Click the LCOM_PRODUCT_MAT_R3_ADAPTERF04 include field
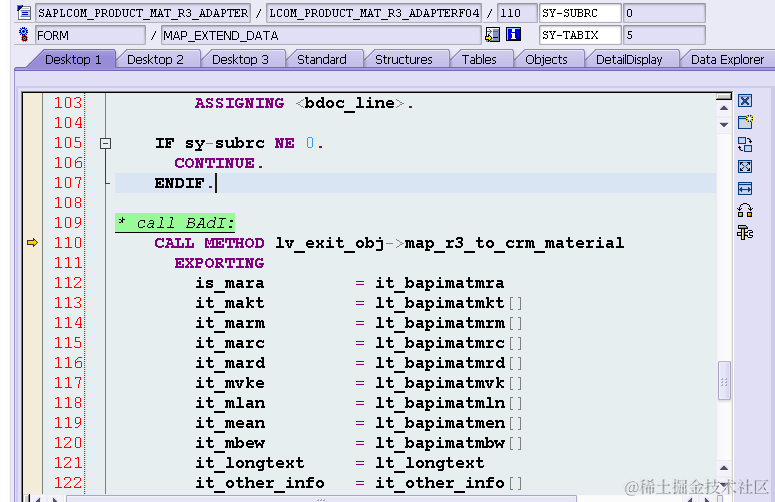Screen dimensions: 775x502 (x=374, y=13)
